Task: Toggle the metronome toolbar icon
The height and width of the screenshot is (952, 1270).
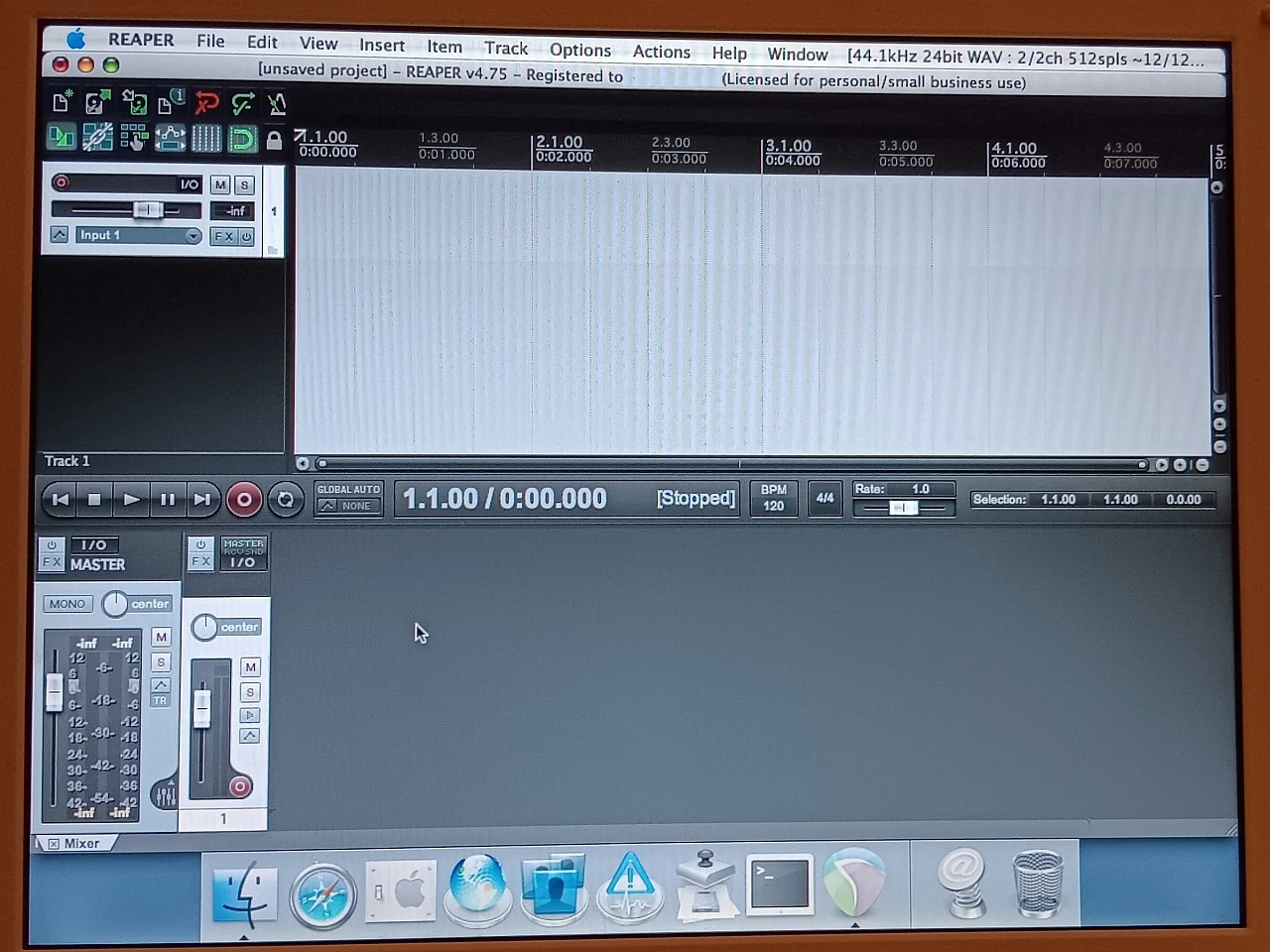Action: pyautogui.click(x=277, y=103)
